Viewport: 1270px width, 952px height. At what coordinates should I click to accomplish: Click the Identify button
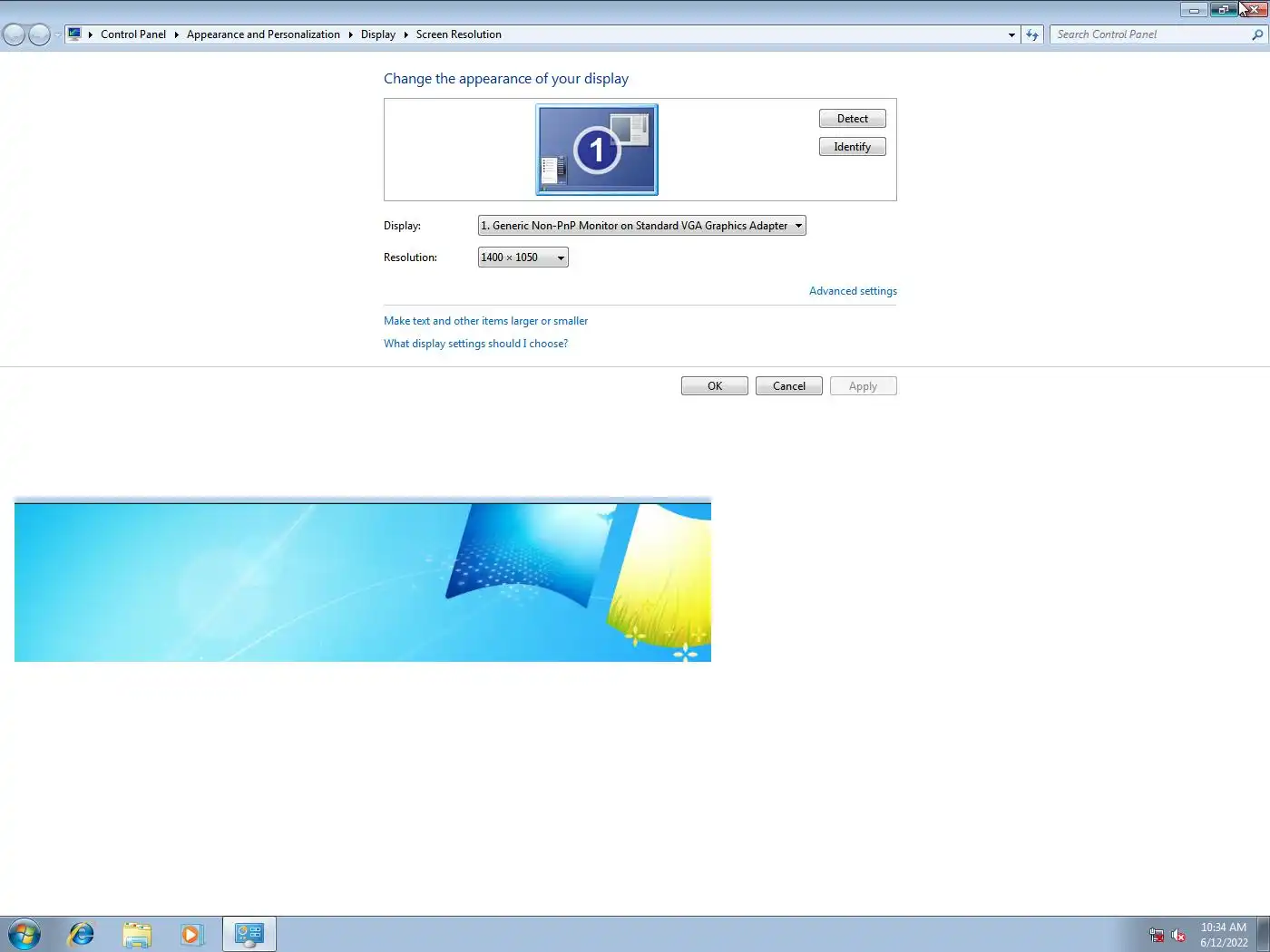click(853, 147)
